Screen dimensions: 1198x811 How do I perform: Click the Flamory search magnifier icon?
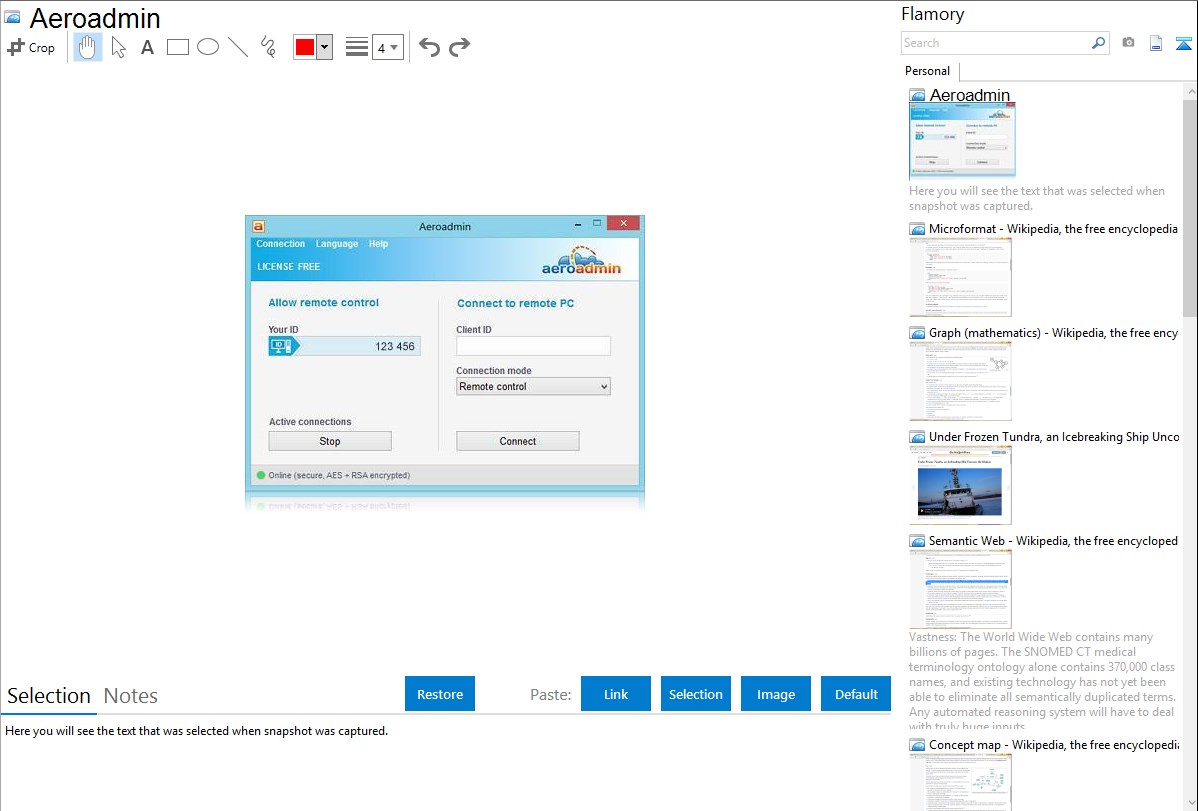1099,43
